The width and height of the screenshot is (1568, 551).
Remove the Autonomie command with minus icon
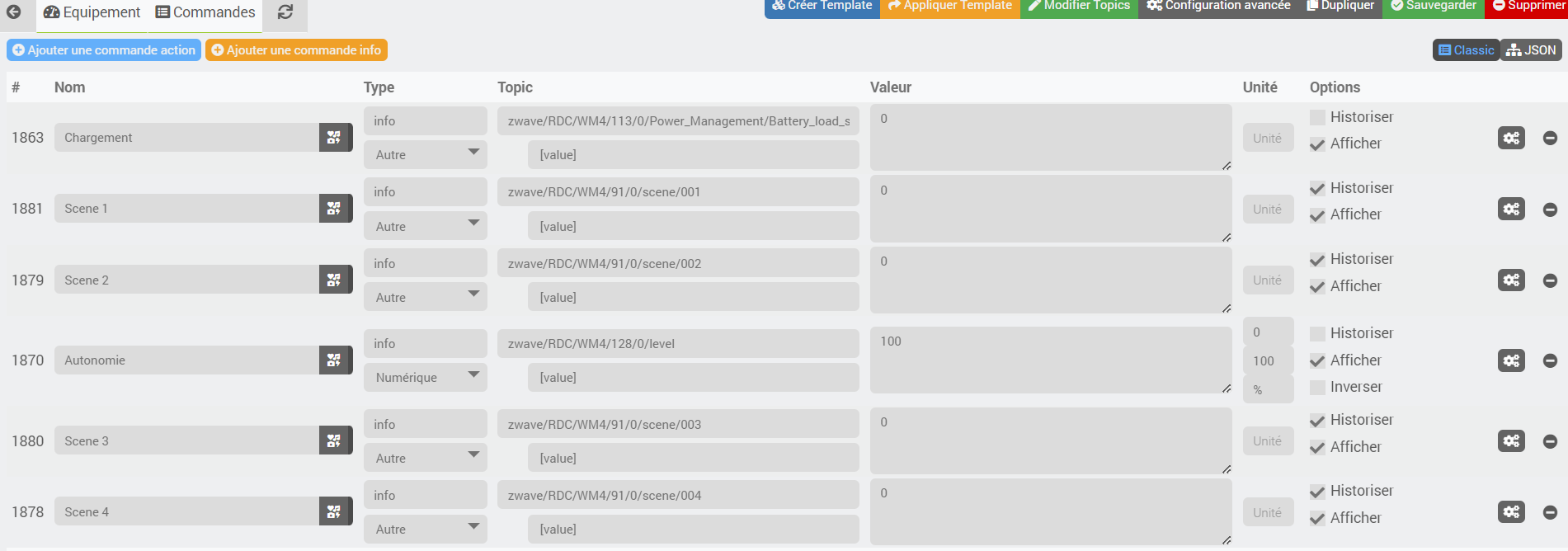1550,360
